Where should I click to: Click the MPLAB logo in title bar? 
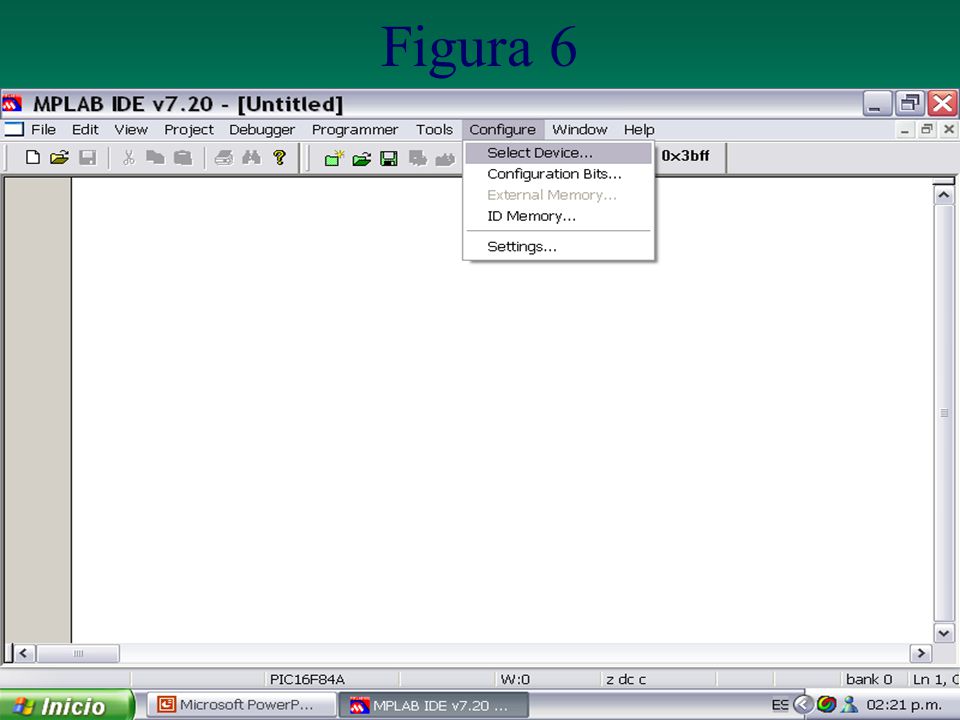[x=12, y=103]
